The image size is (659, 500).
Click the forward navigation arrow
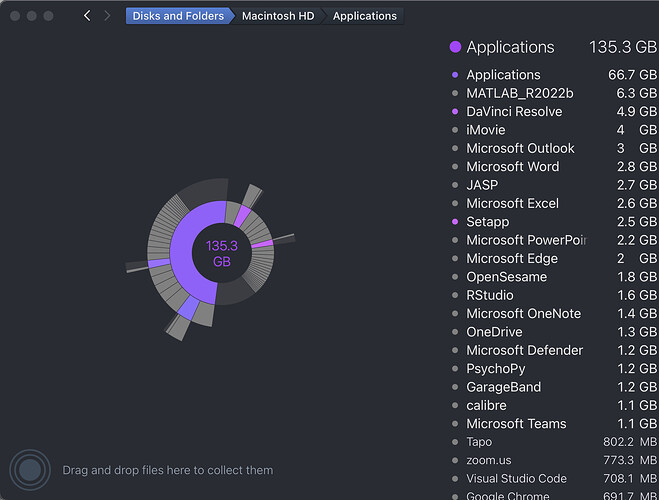click(107, 16)
